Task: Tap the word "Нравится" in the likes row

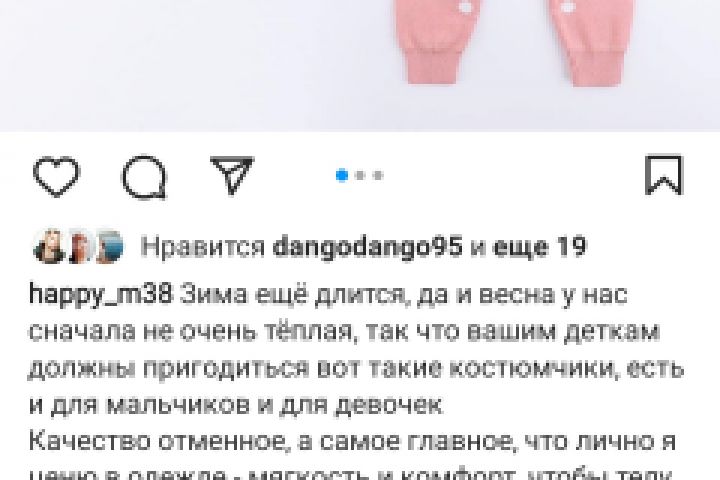Action: click(203, 247)
